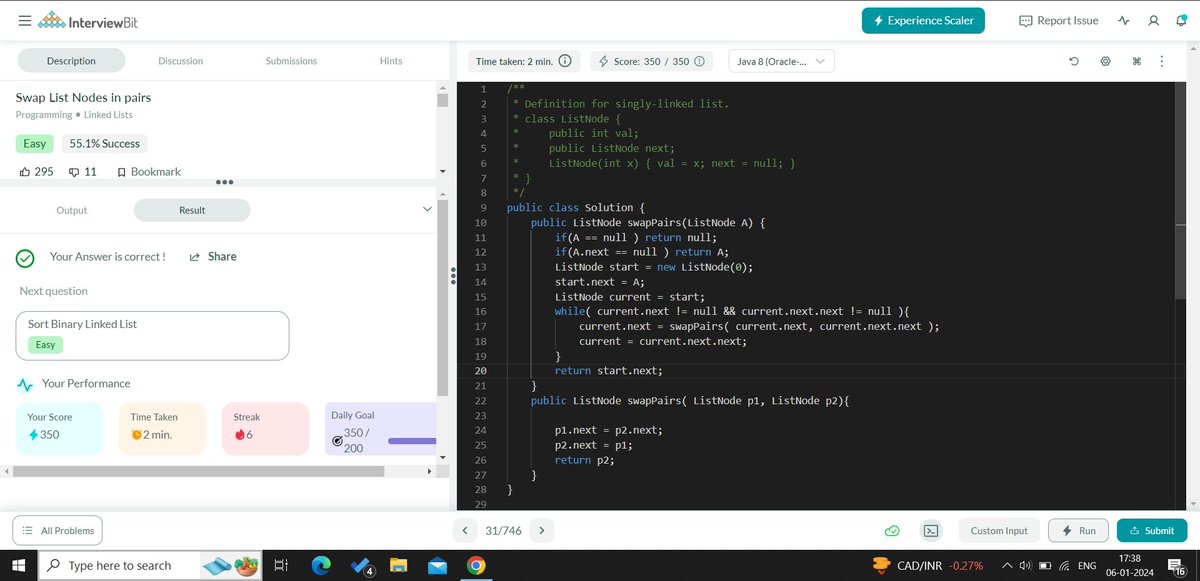Screen dimensions: 1200x581
Task: Open Task View on taskbar
Action: (x=281, y=565)
